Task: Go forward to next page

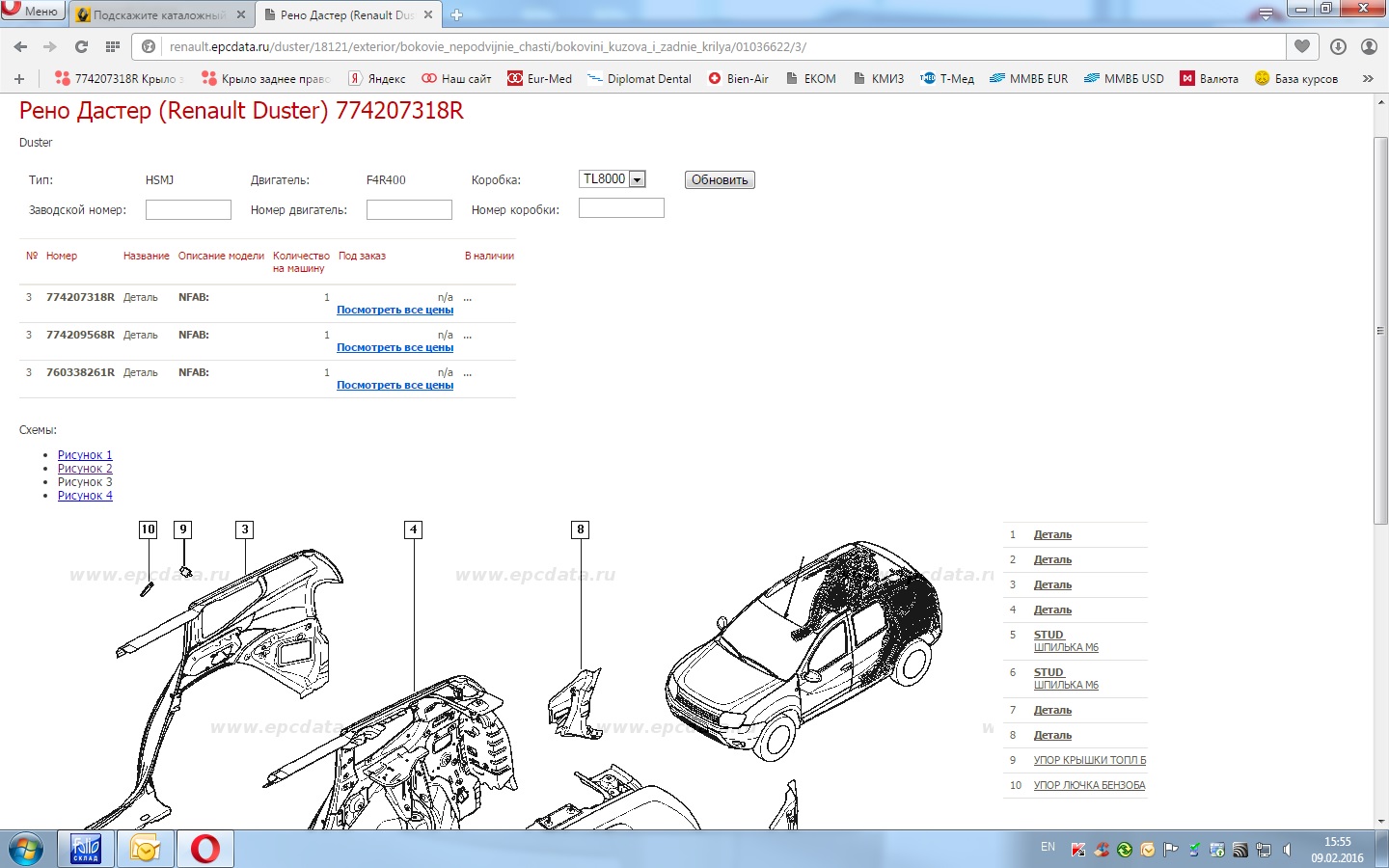Action: (x=50, y=46)
